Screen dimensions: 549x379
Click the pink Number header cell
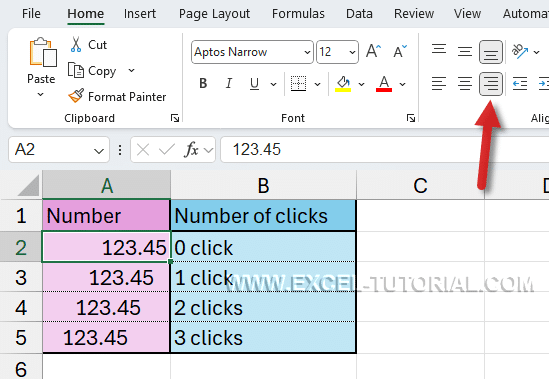click(x=106, y=215)
